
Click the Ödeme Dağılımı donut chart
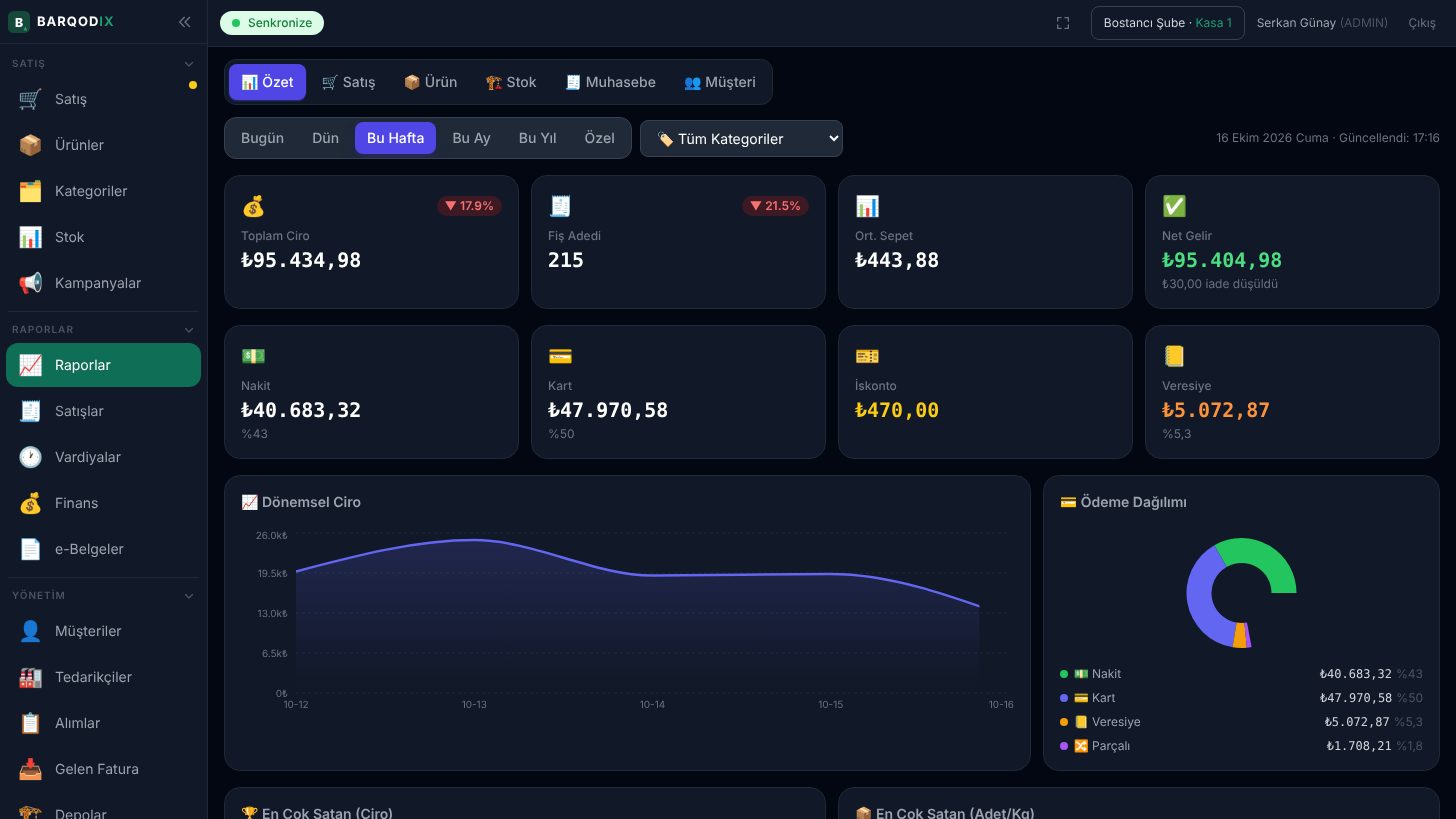pos(1241,593)
